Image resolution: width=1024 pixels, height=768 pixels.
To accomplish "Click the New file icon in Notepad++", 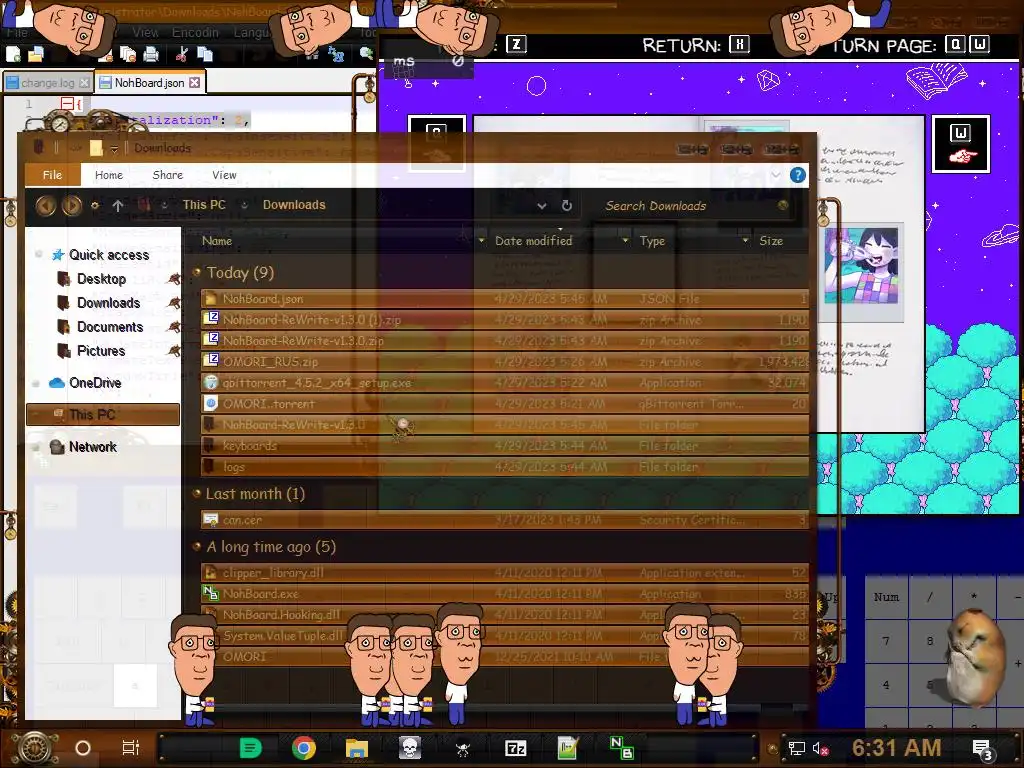I will tap(13, 54).
